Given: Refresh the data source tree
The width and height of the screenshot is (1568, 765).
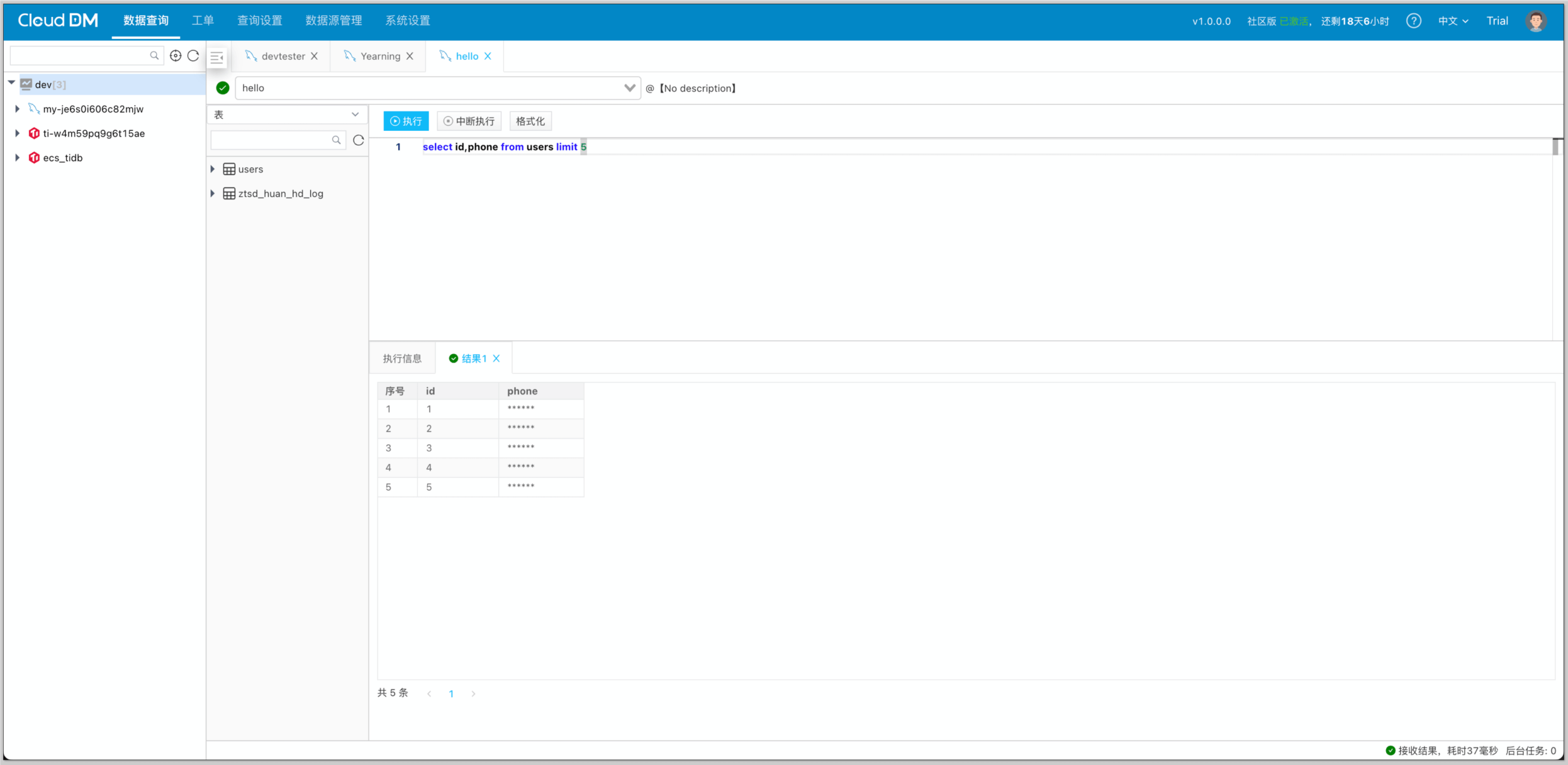Looking at the screenshot, I should pos(193,56).
